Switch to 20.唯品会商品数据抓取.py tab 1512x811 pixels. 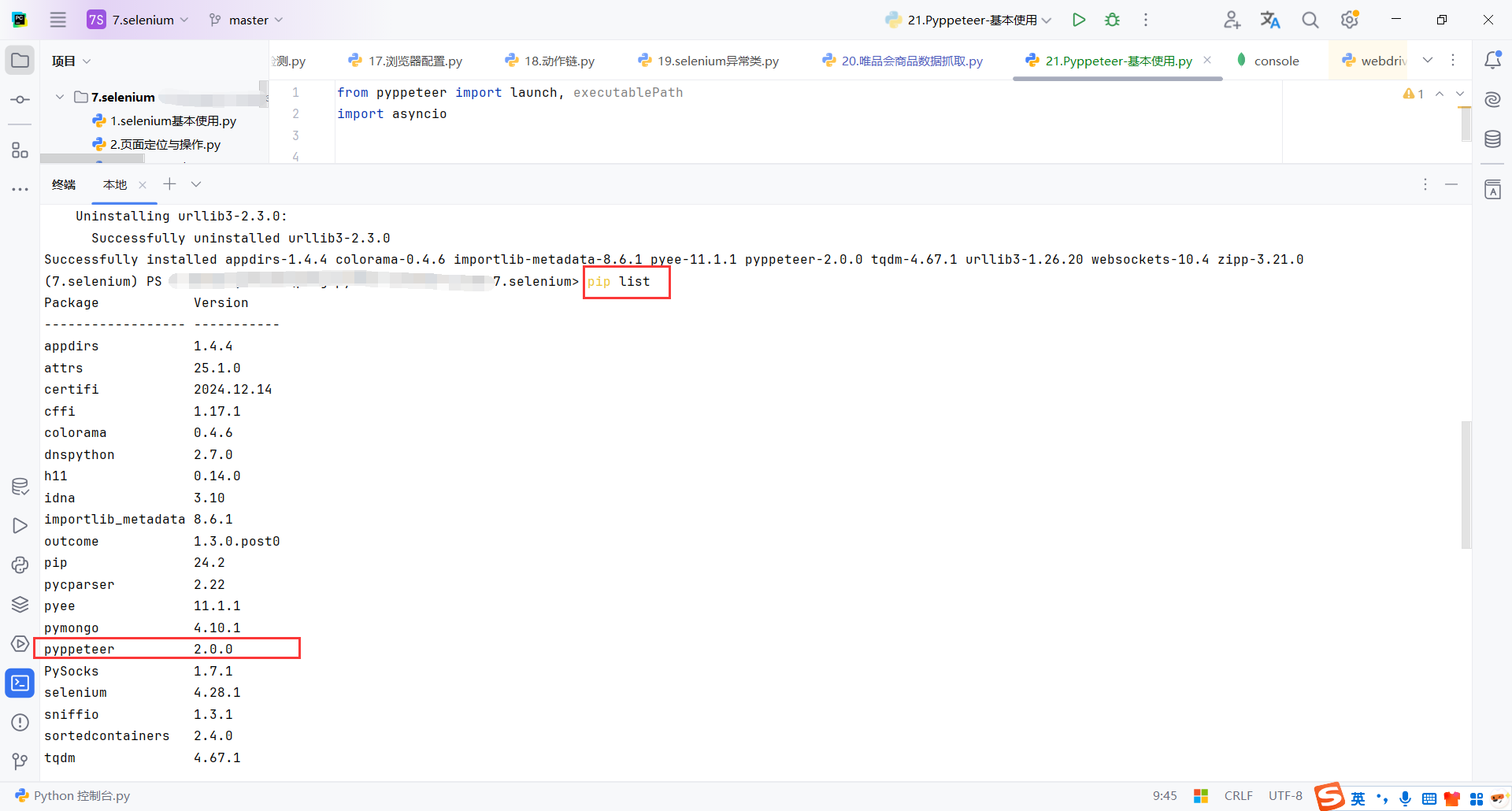(x=902, y=61)
